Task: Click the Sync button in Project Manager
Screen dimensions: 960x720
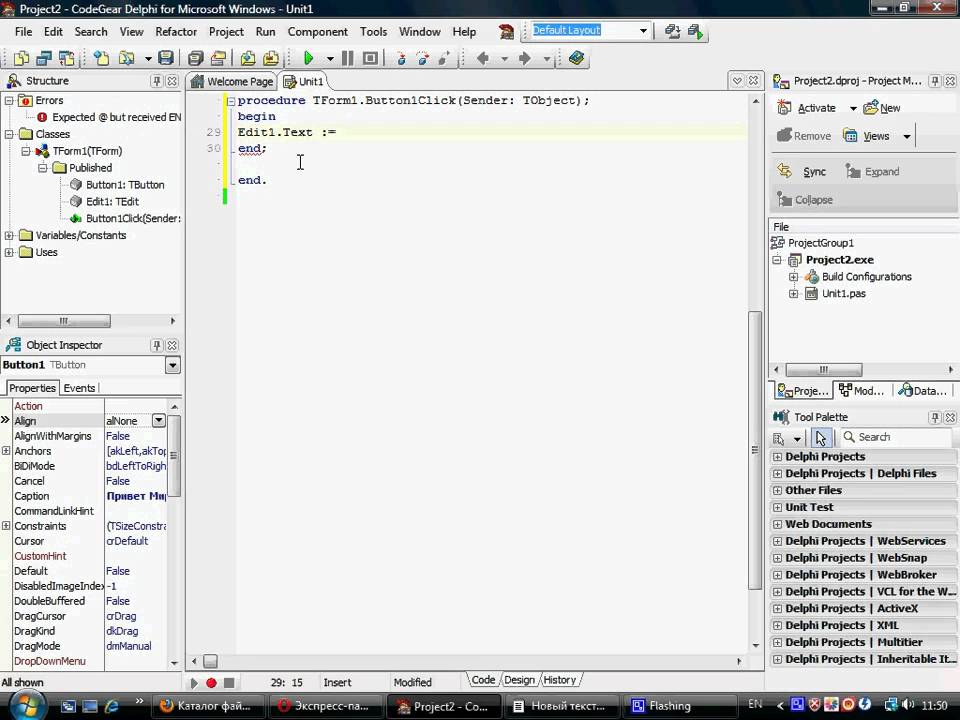Action: tap(802, 172)
